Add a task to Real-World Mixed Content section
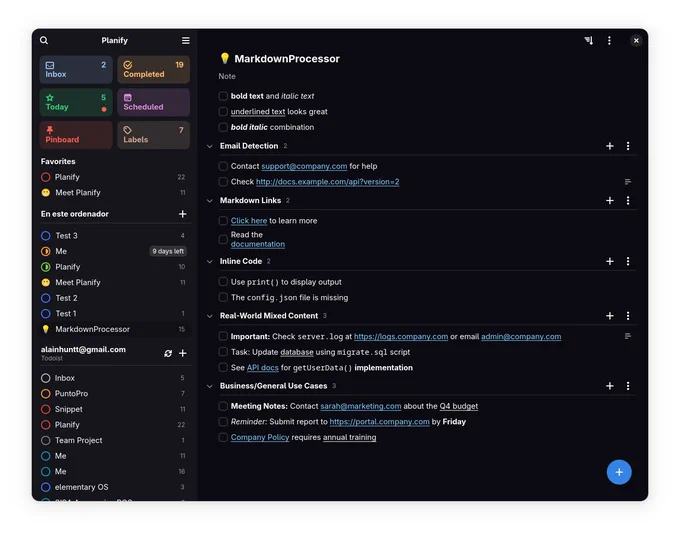This screenshot has width=680, height=536. pos(610,316)
